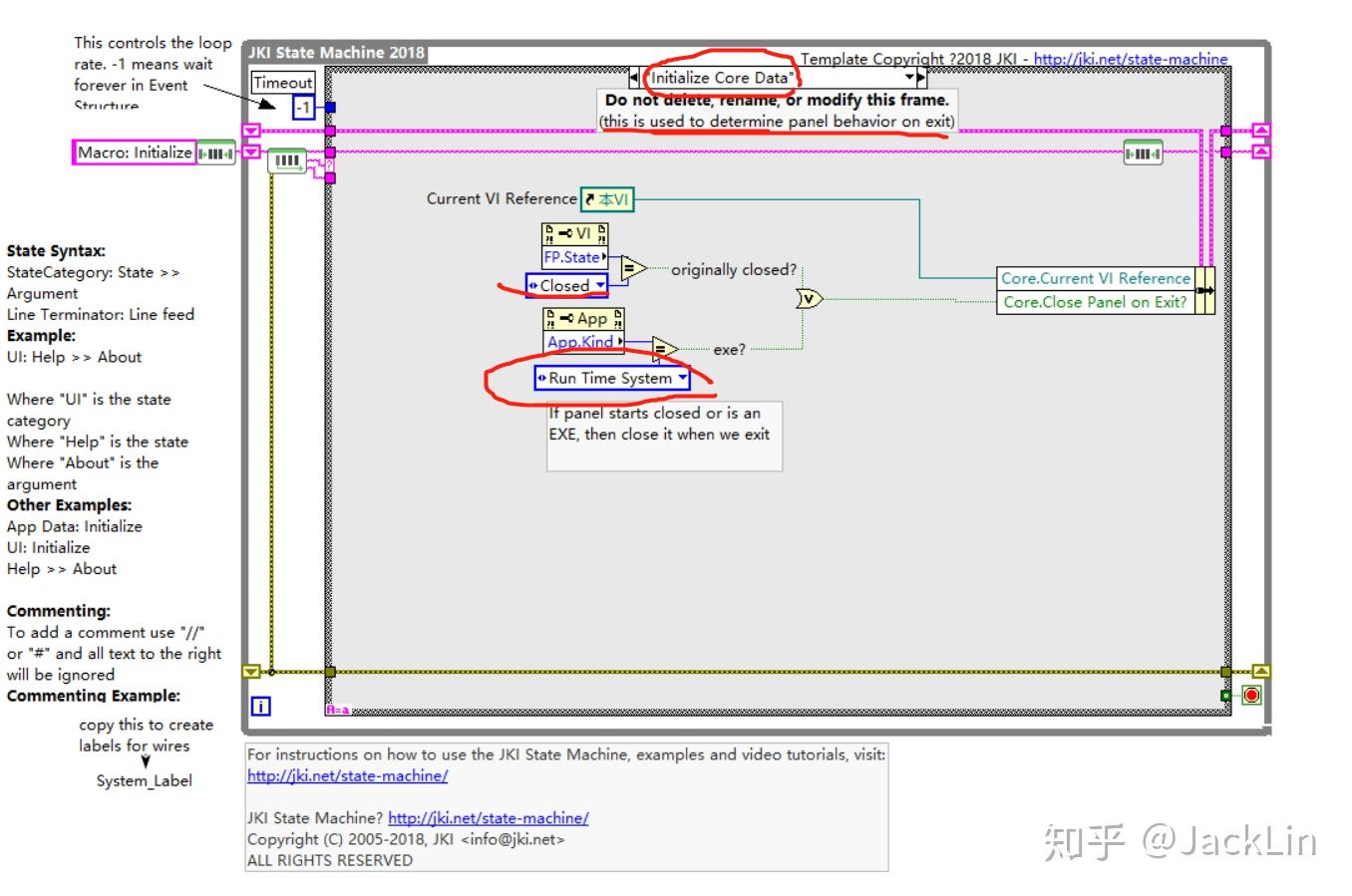The width and height of the screenshot is (1352, 896).
Task: Click the "Current VI Reference" label
Action: 502,198
